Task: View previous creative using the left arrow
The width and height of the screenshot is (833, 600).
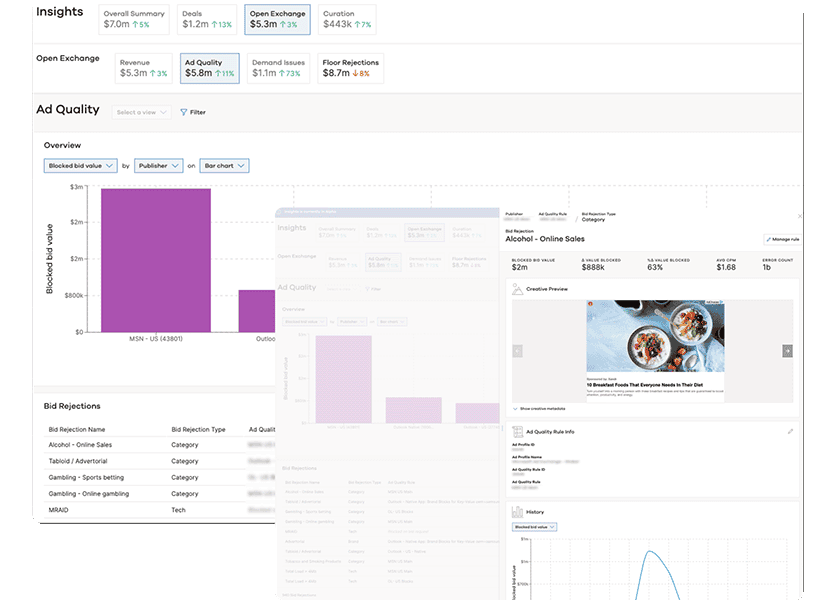Action: [517, 350]
